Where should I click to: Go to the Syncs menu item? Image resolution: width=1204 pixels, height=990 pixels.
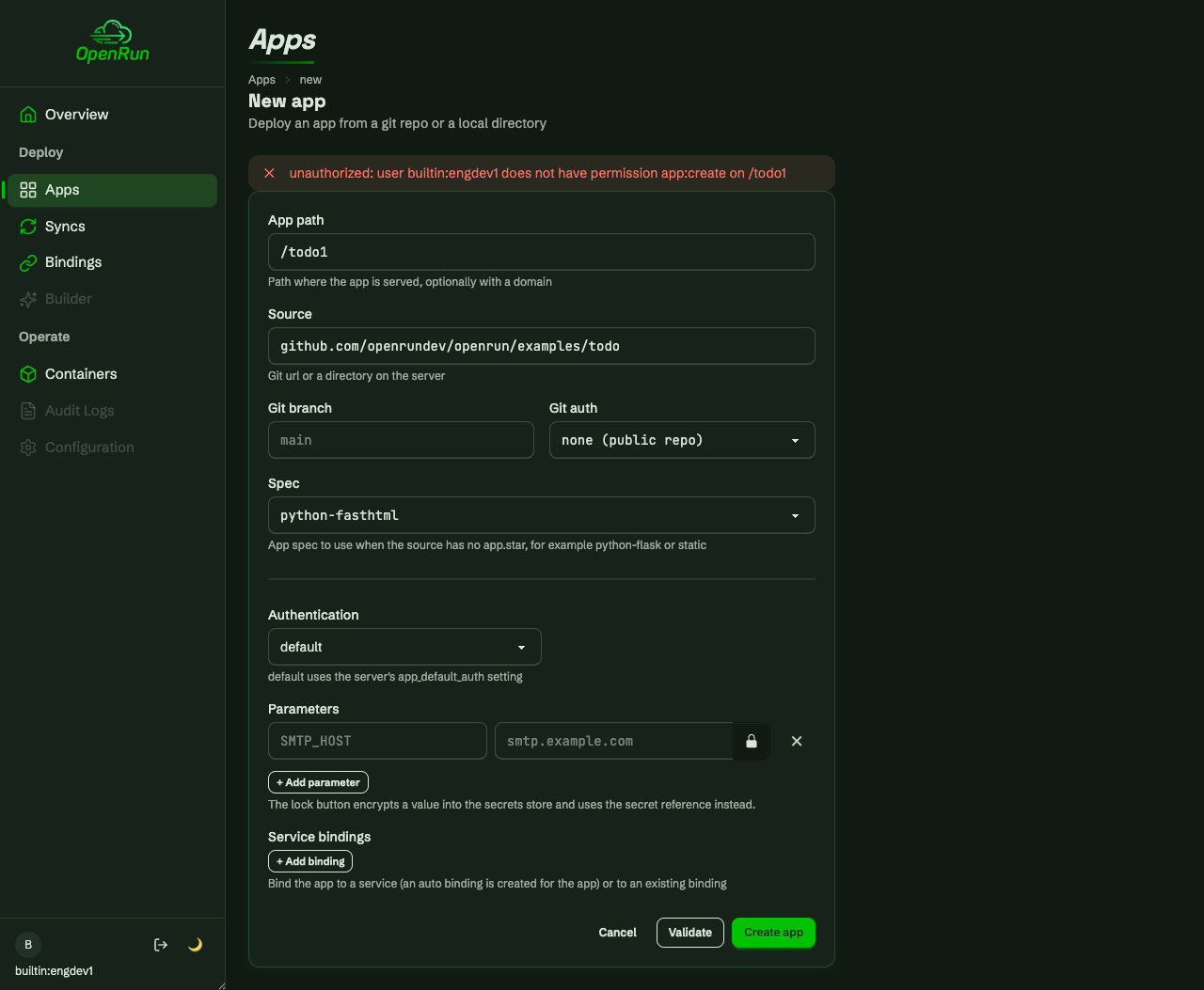coord(112,227)
